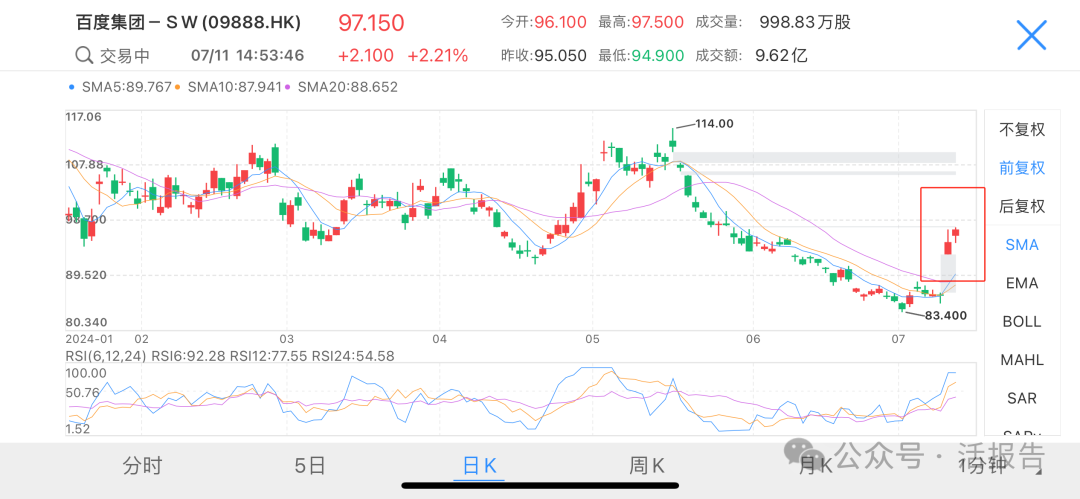Turn on the BOLL indicator
Screen dimensions: 1080x499
(x=1021, y=321)
